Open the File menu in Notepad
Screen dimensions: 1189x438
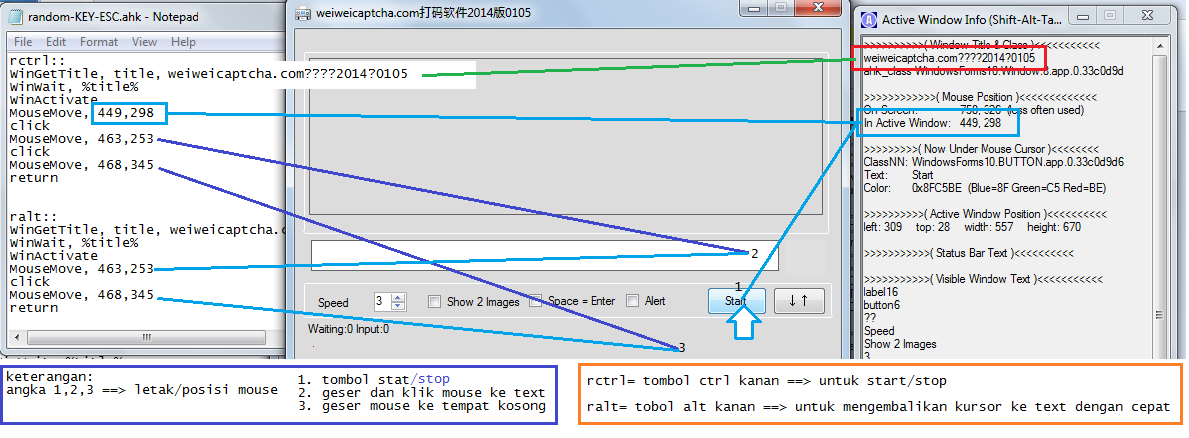click(23, 42)
